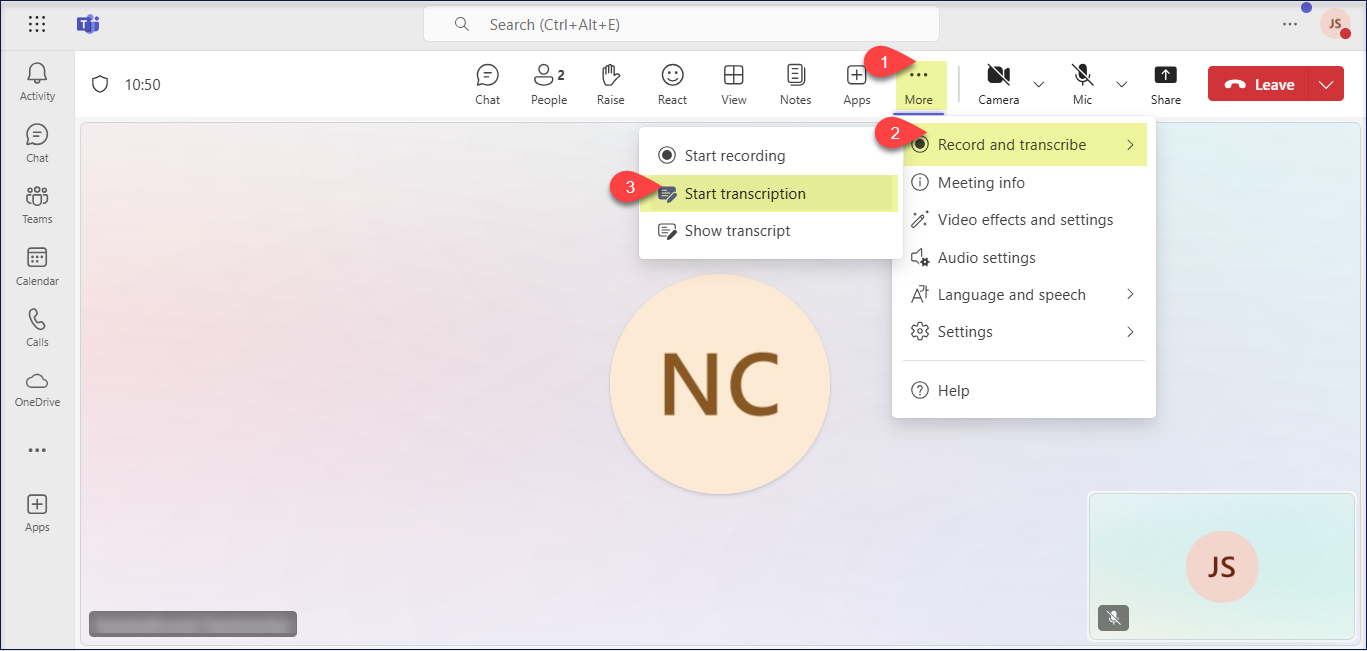1367x651 pixels.
Task: Open meeting Notes
Action: 795,84
